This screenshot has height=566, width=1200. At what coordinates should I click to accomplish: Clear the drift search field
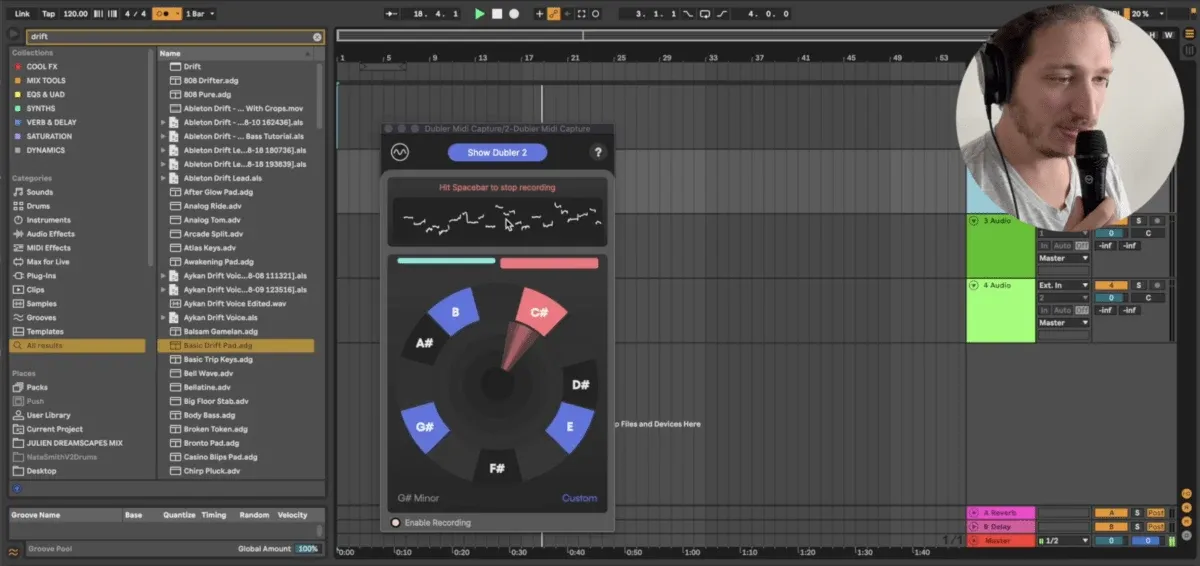coord(317,37)
